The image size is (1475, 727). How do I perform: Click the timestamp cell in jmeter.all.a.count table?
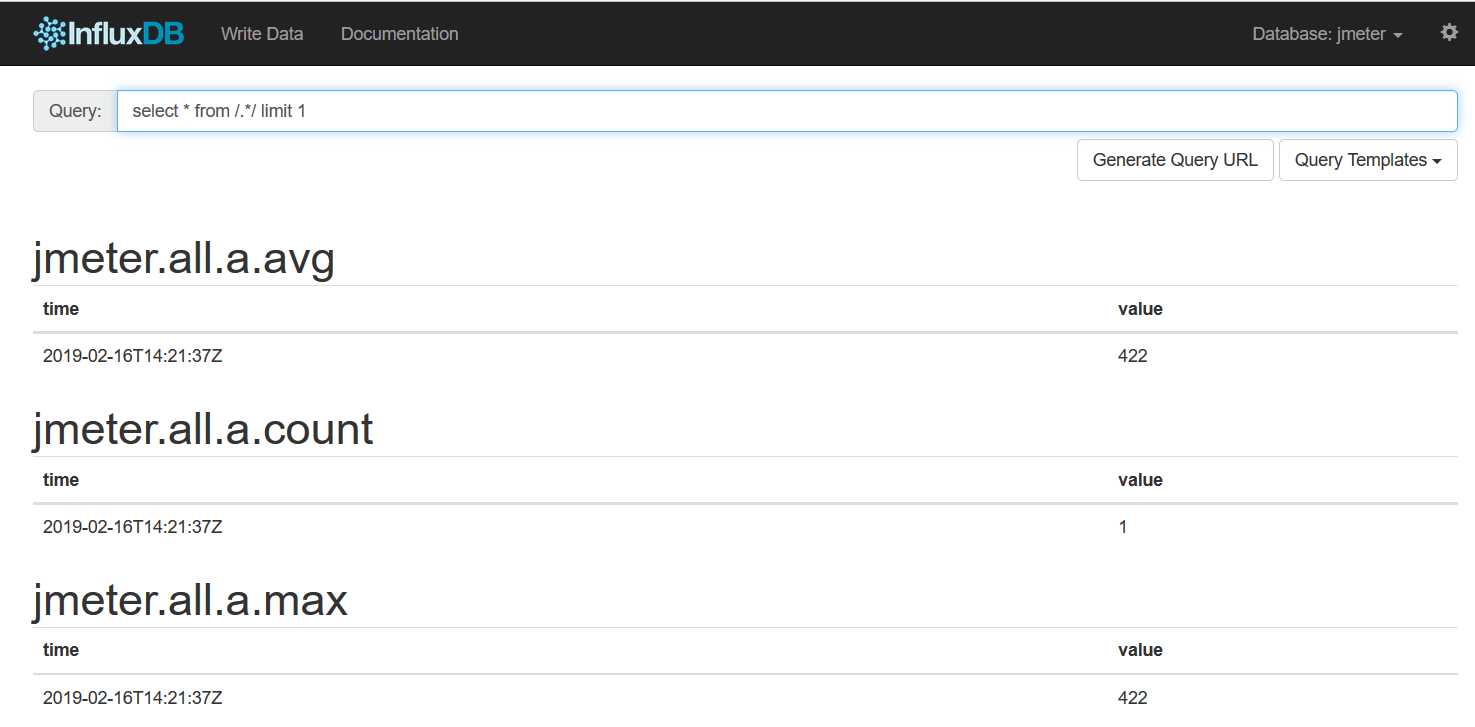pos(132,527)
